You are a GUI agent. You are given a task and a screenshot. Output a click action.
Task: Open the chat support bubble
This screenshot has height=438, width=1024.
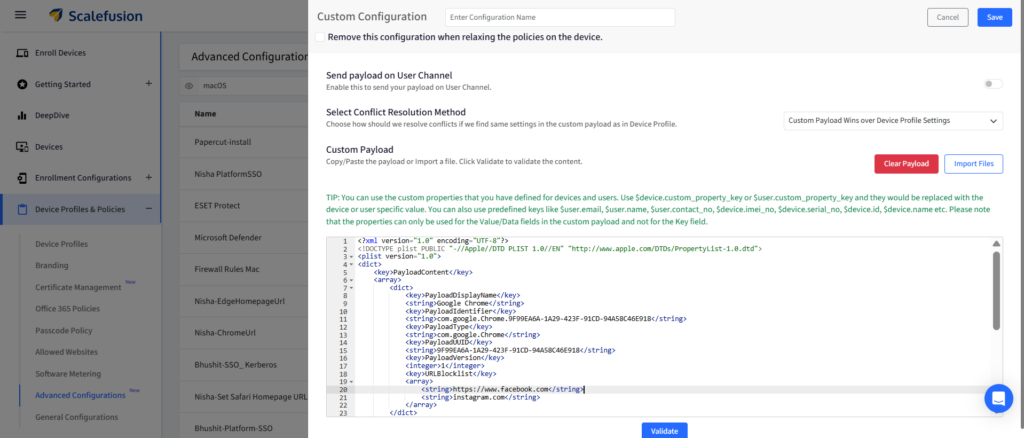(x=999, y=398)
